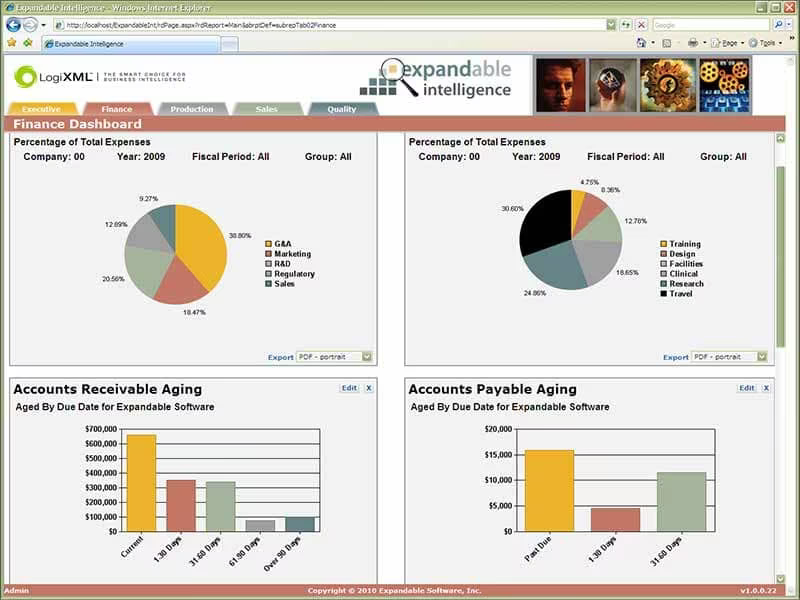Select the Expandable Intelligence browser tab
Viewport: 800px width, 600px height.
(x=131, y=44)
